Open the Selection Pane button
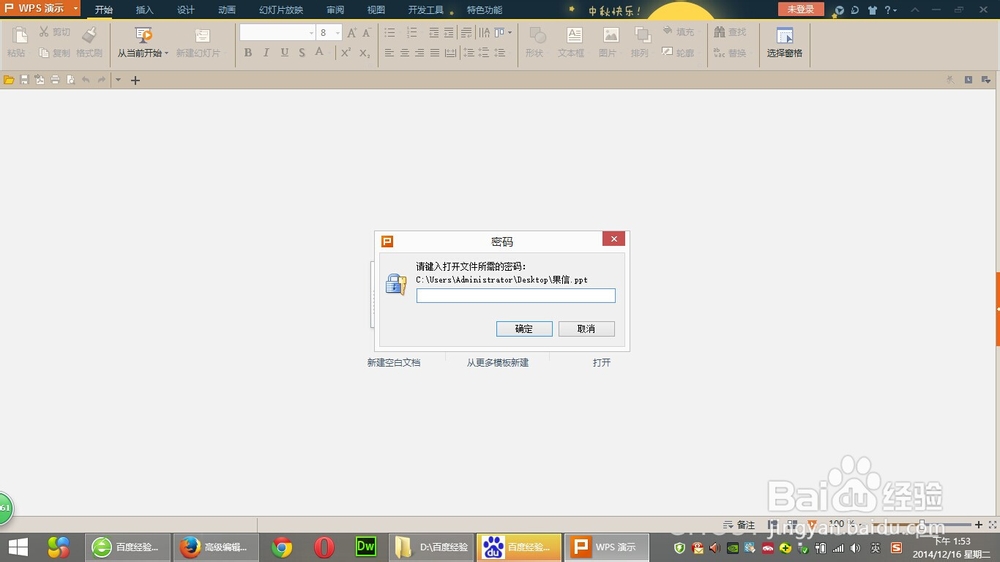This screenshot has width=1000, height=562. click(784, 42)
